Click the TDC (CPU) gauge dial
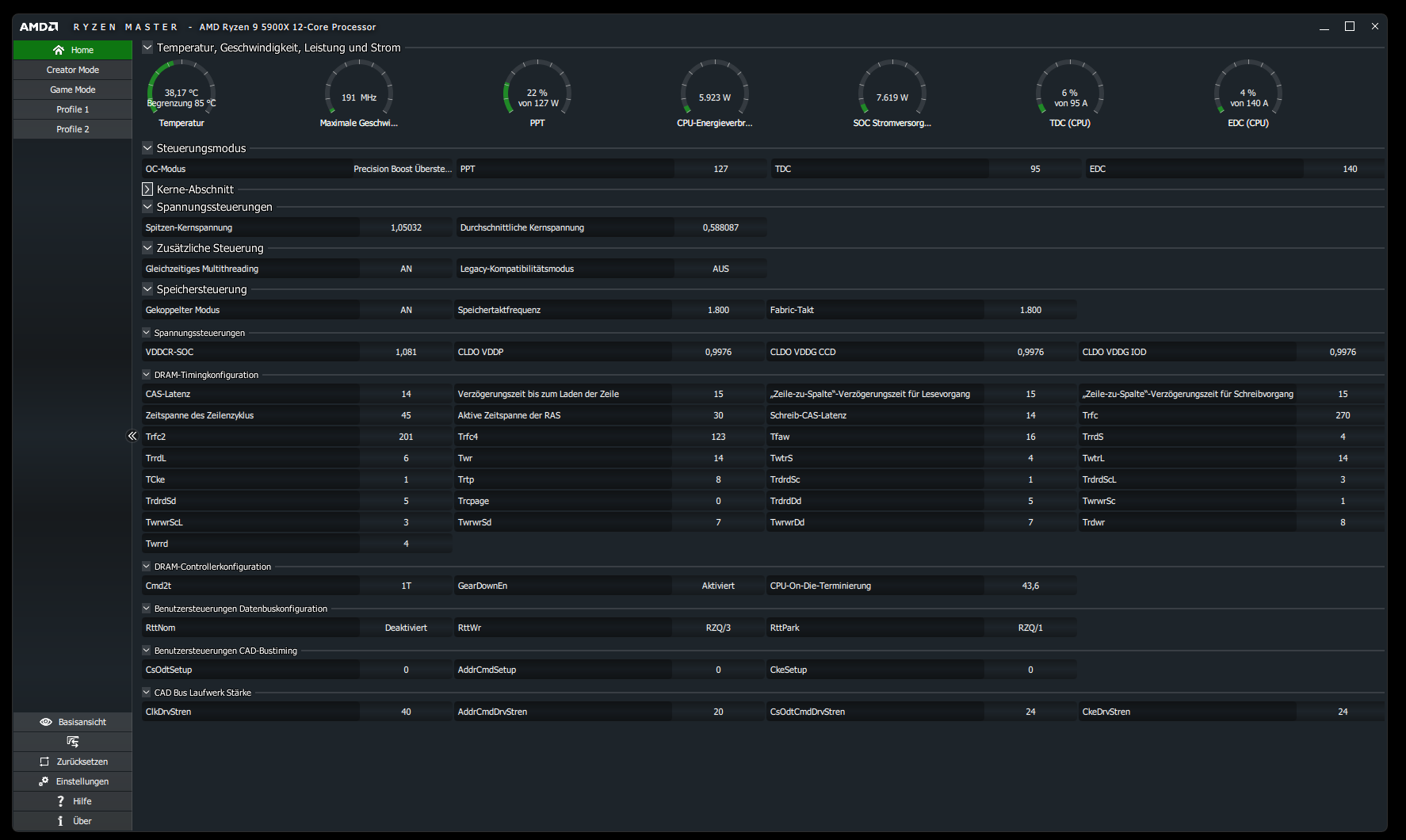 pyautogui.click(x=1070, y=88)
